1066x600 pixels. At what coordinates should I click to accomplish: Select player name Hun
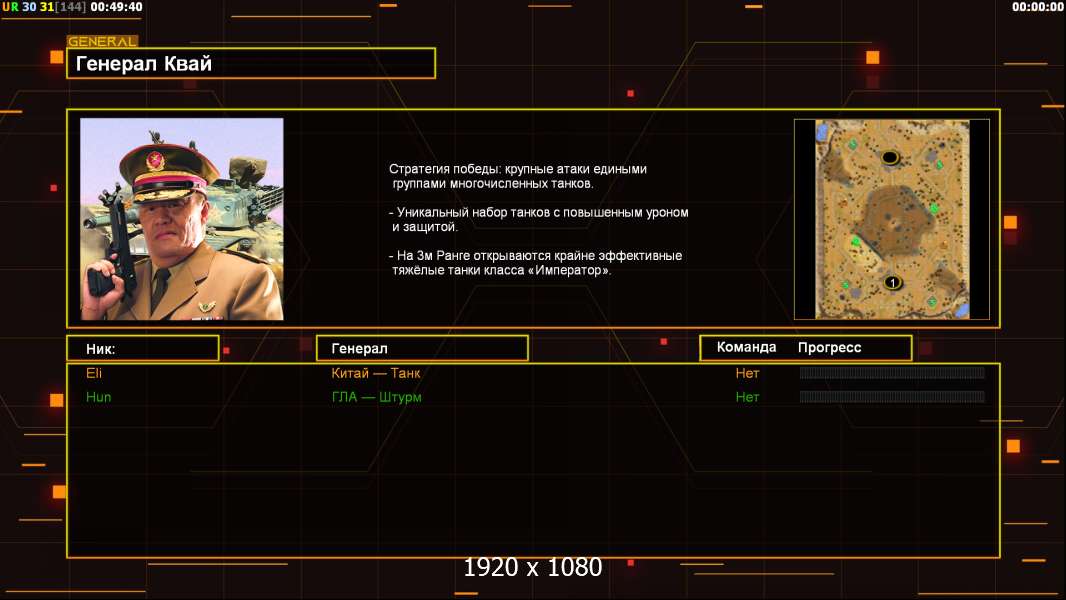[98, 397]
